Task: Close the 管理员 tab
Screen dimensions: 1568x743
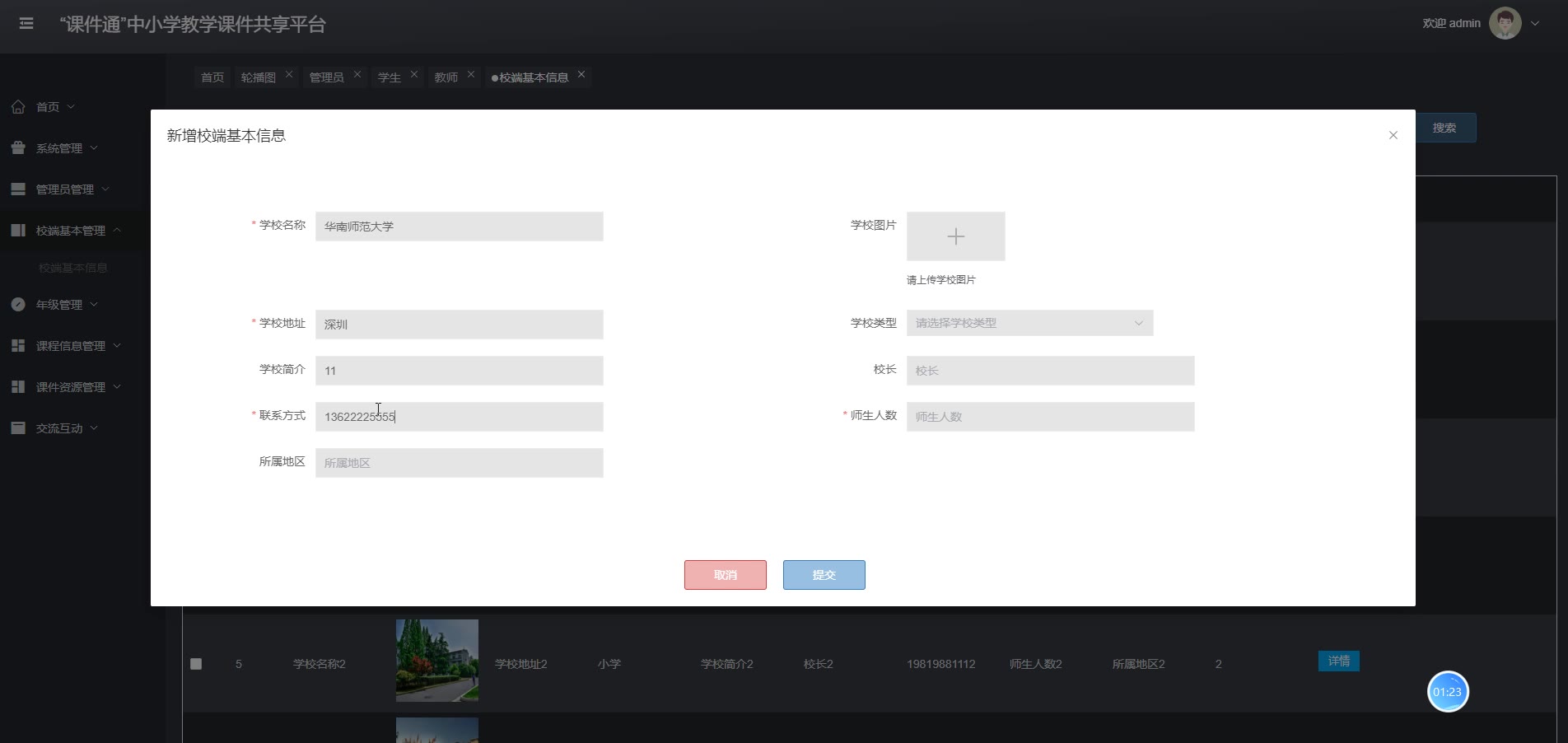Action: point(357,74)
